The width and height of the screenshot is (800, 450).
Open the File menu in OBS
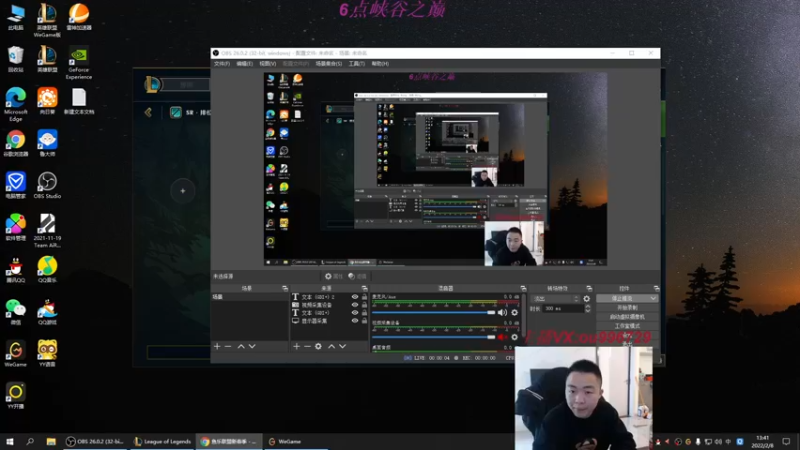click(221, 64)
